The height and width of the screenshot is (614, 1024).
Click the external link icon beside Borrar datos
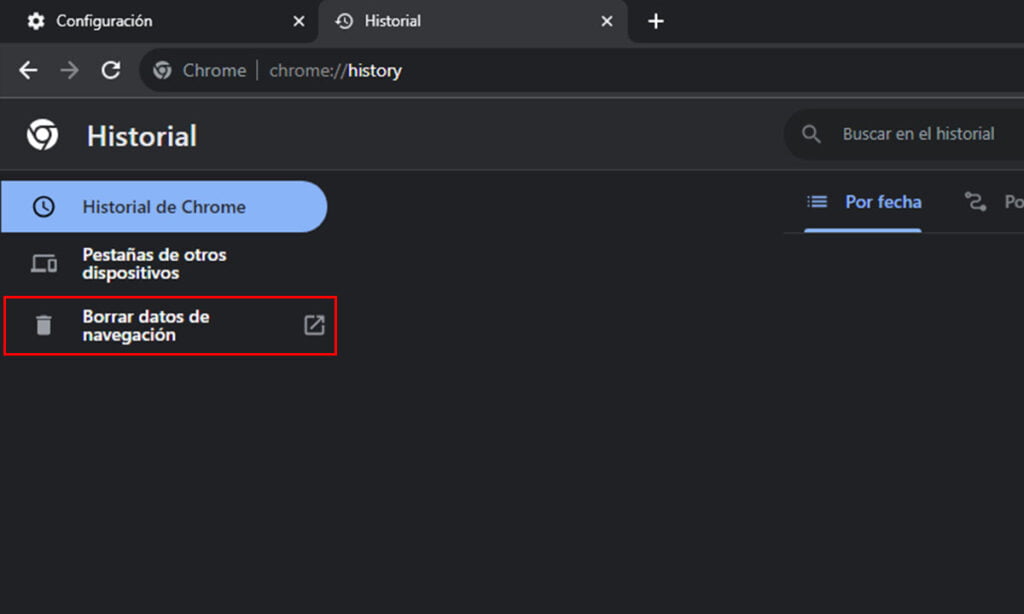point(314,325)
